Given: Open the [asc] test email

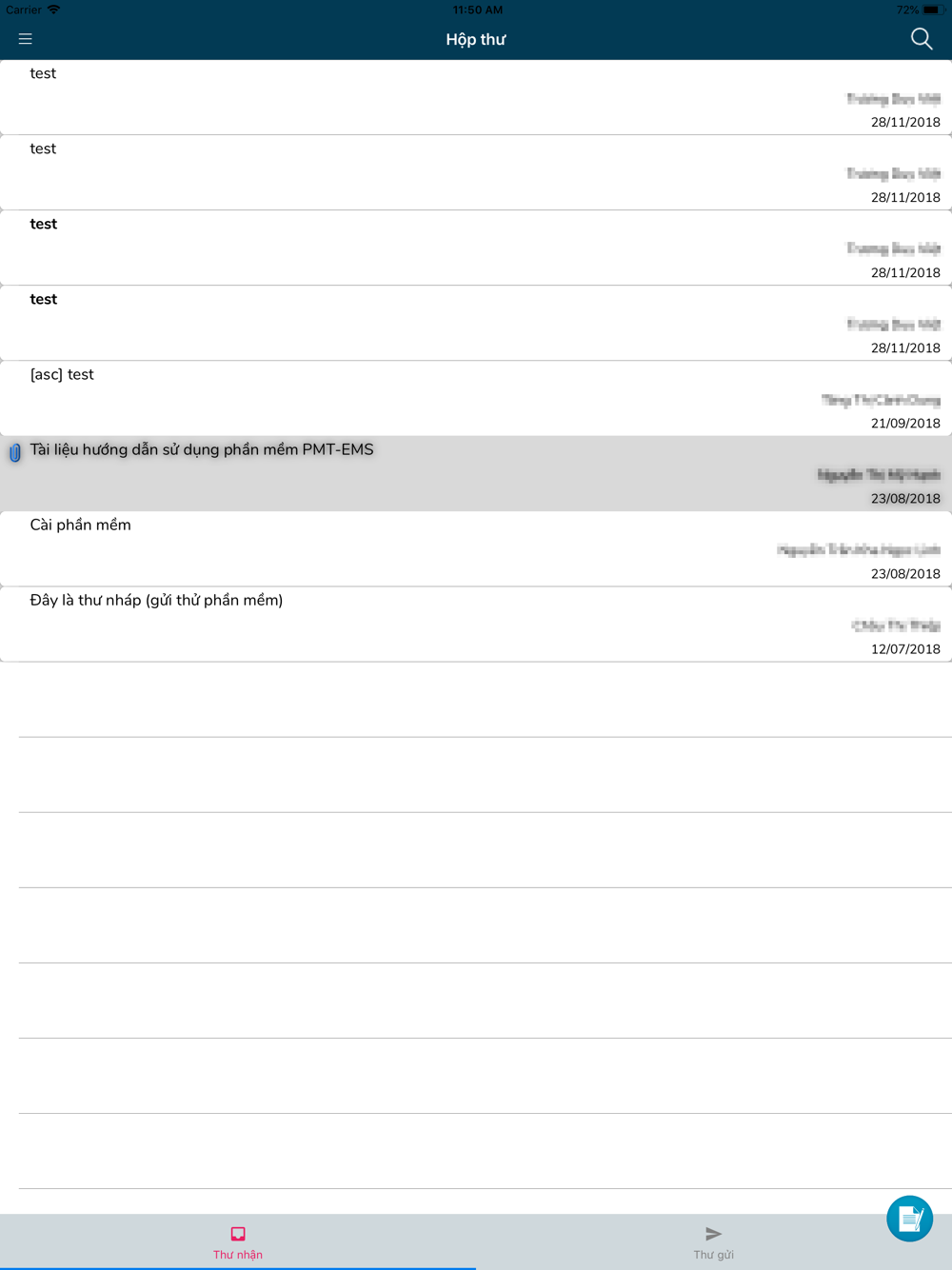Looking at the screenshot, I should click(x=476, y=398).
